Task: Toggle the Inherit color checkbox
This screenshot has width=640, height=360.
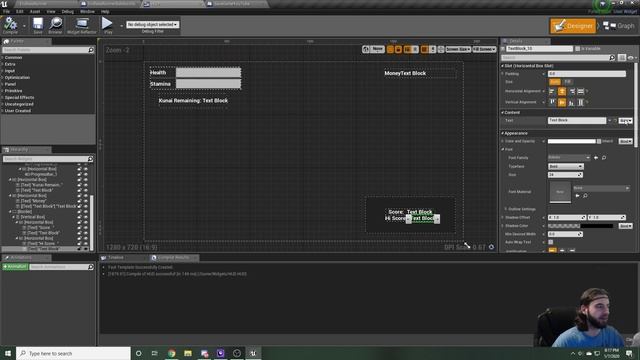Action: click(599, 141)
